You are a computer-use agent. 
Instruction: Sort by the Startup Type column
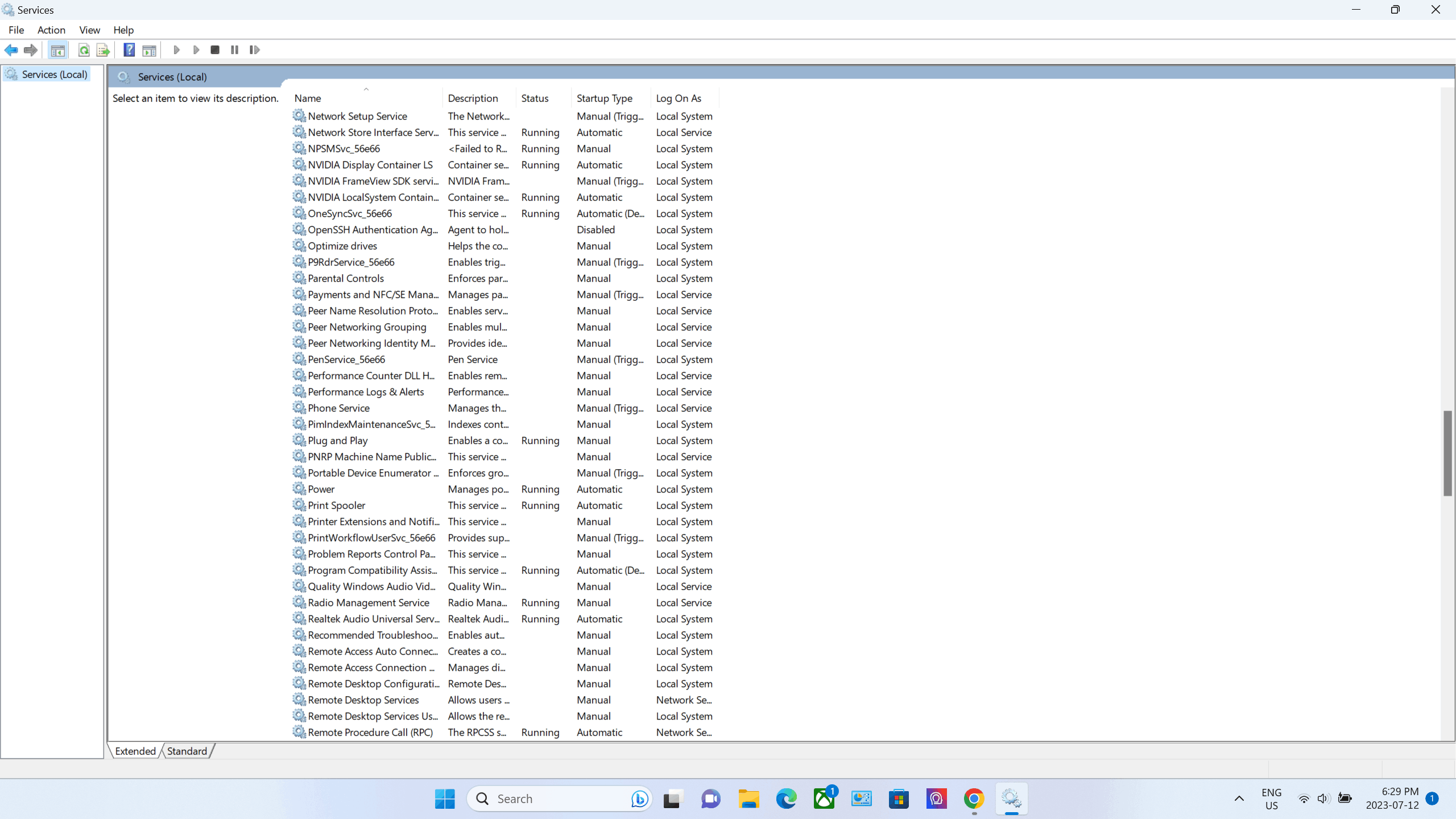pyautogui.click(x=604, y=98)
